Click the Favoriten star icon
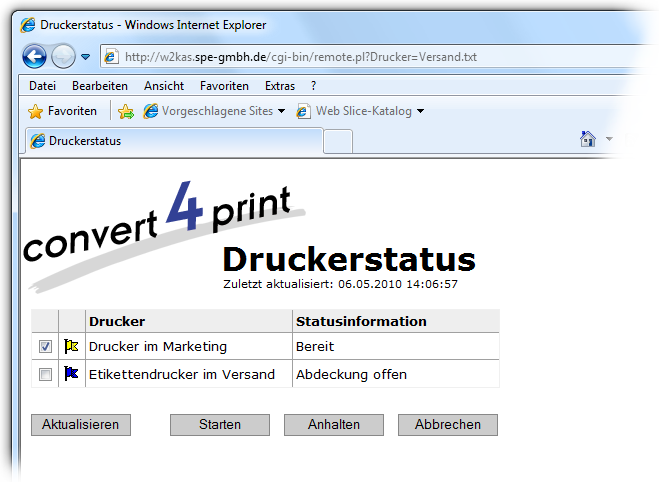Viewport: 659px width, 482px height. point(36,111)
